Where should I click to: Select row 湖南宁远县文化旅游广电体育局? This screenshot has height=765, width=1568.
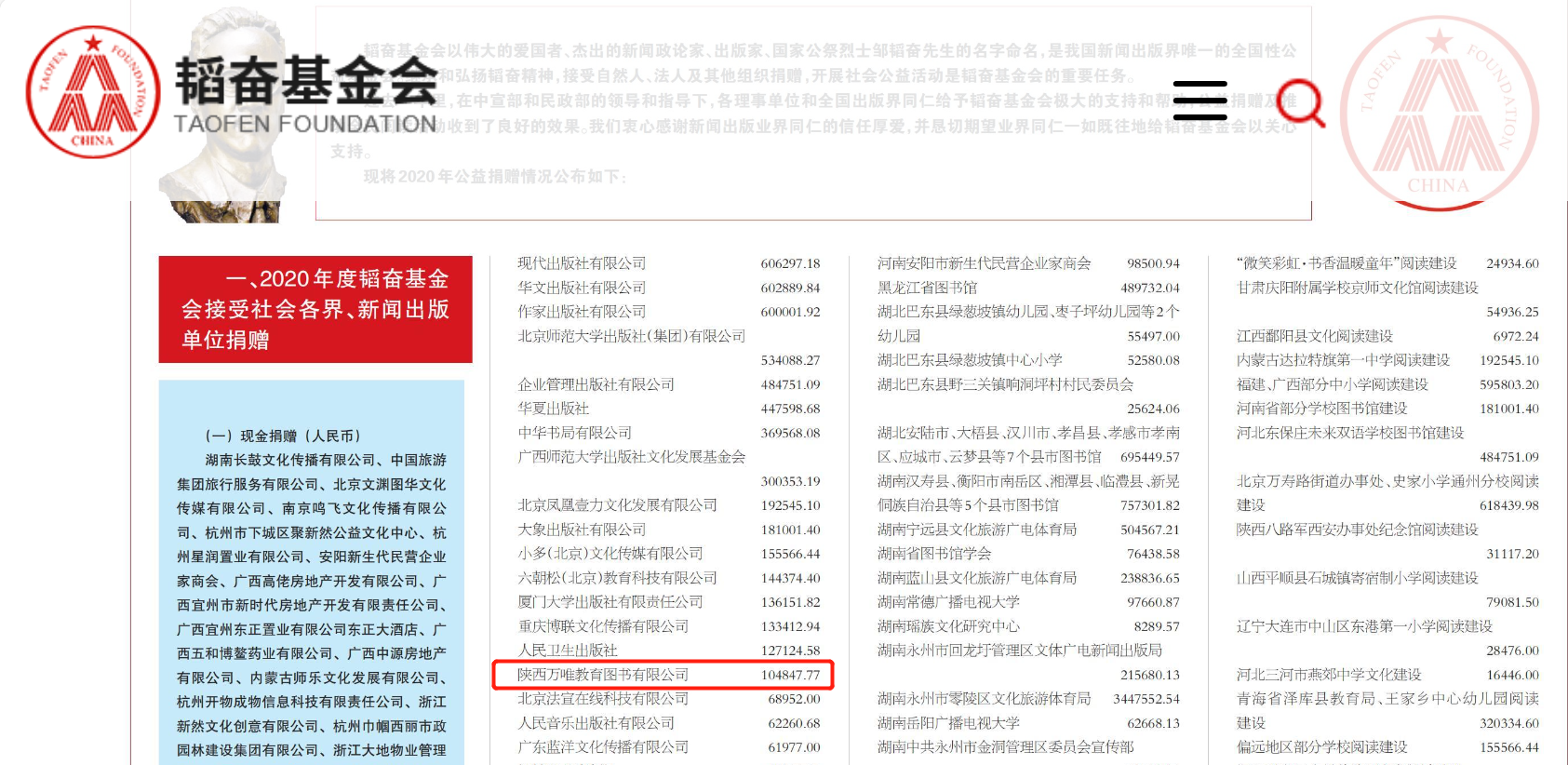point(1028,530)
